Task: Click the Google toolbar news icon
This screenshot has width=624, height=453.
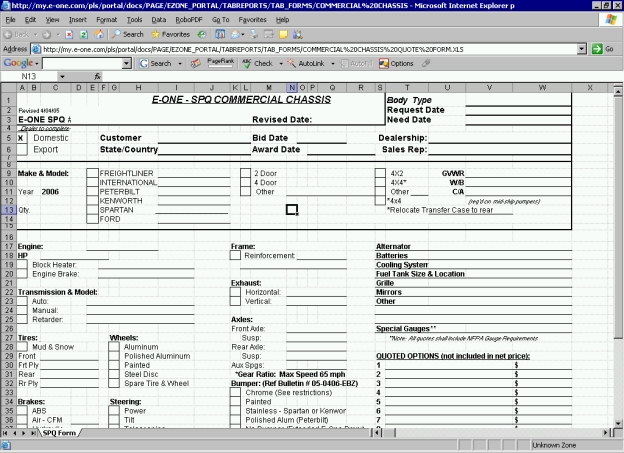Action: point(195,63)
